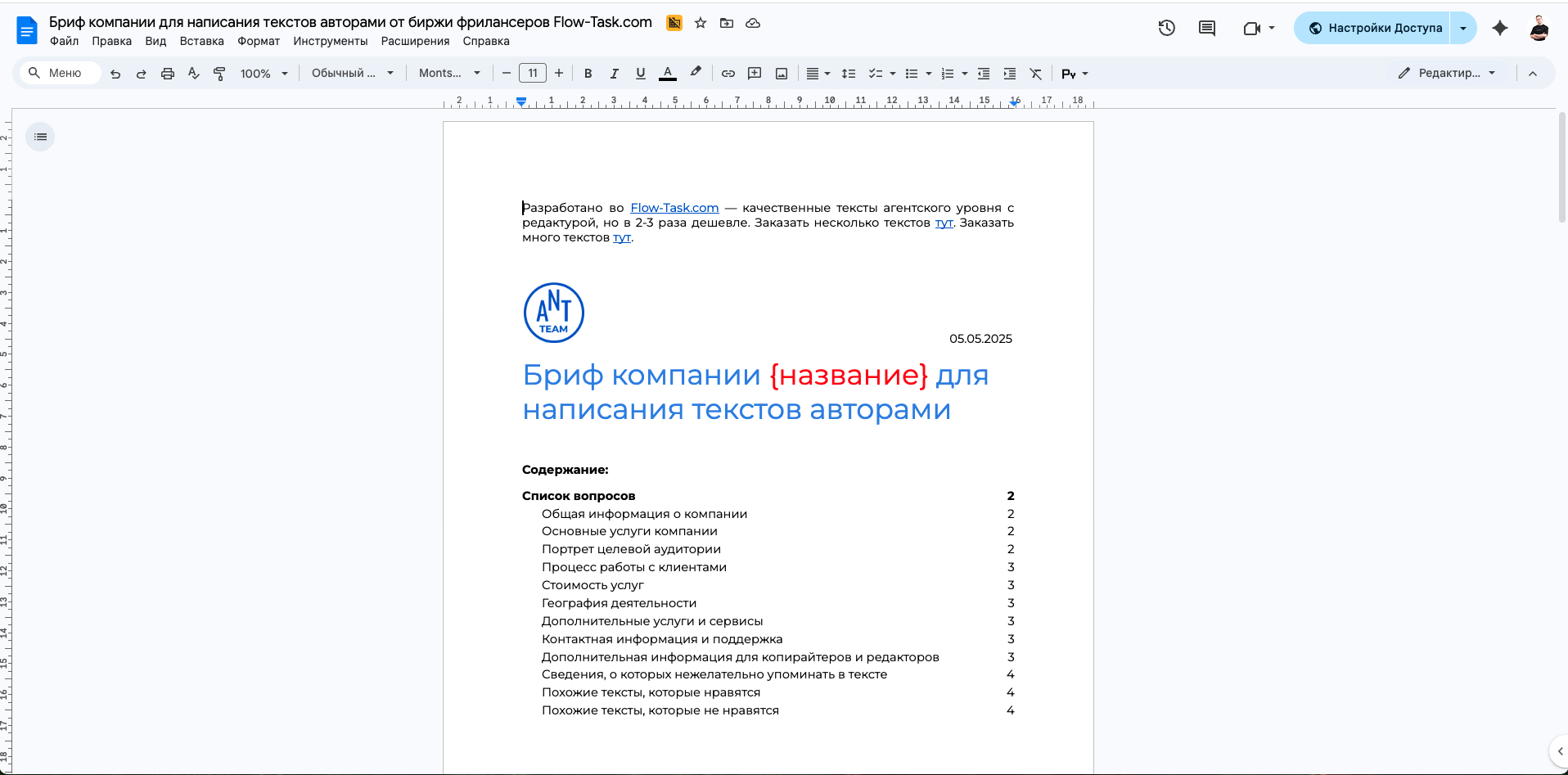The image size is (1568, 775).
Task: Insert an image using toolbar icon
Action: point(782,74)
